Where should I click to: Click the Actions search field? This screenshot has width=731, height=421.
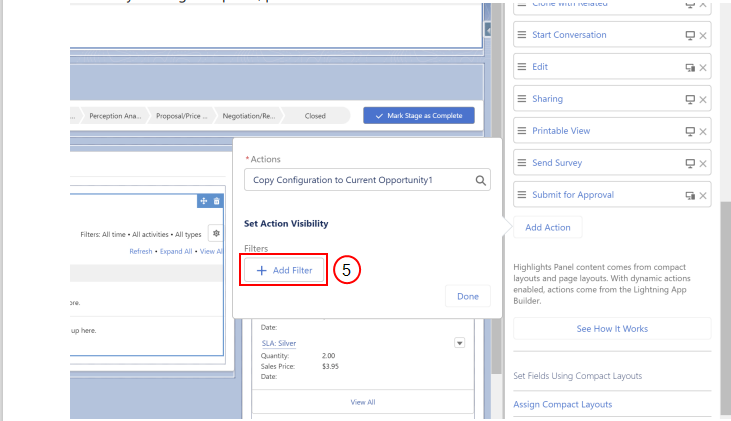(367, 180)
